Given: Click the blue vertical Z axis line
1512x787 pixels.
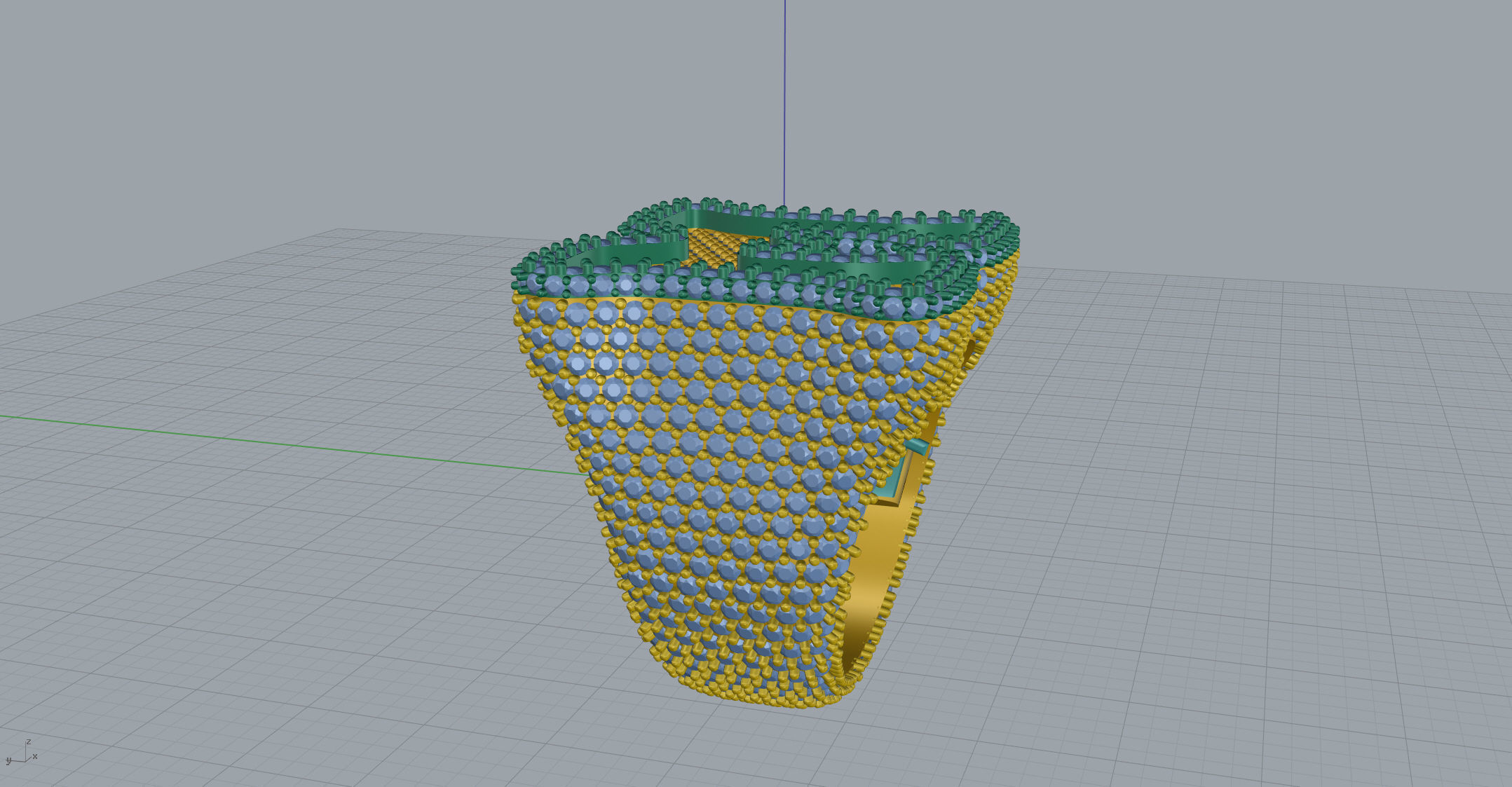Looking at the screenshot, I should coord(784,103).
